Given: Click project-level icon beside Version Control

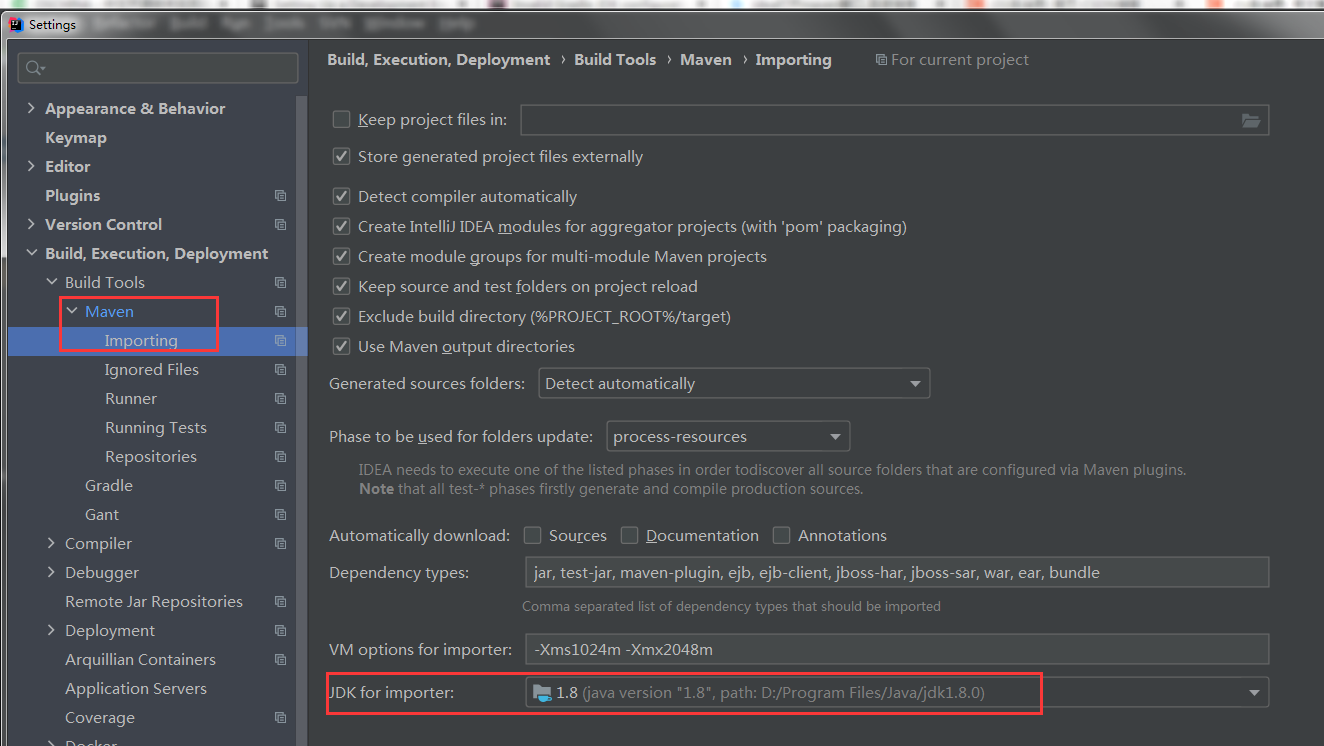Looking at the screenshot, I should [x=280, y=225].
